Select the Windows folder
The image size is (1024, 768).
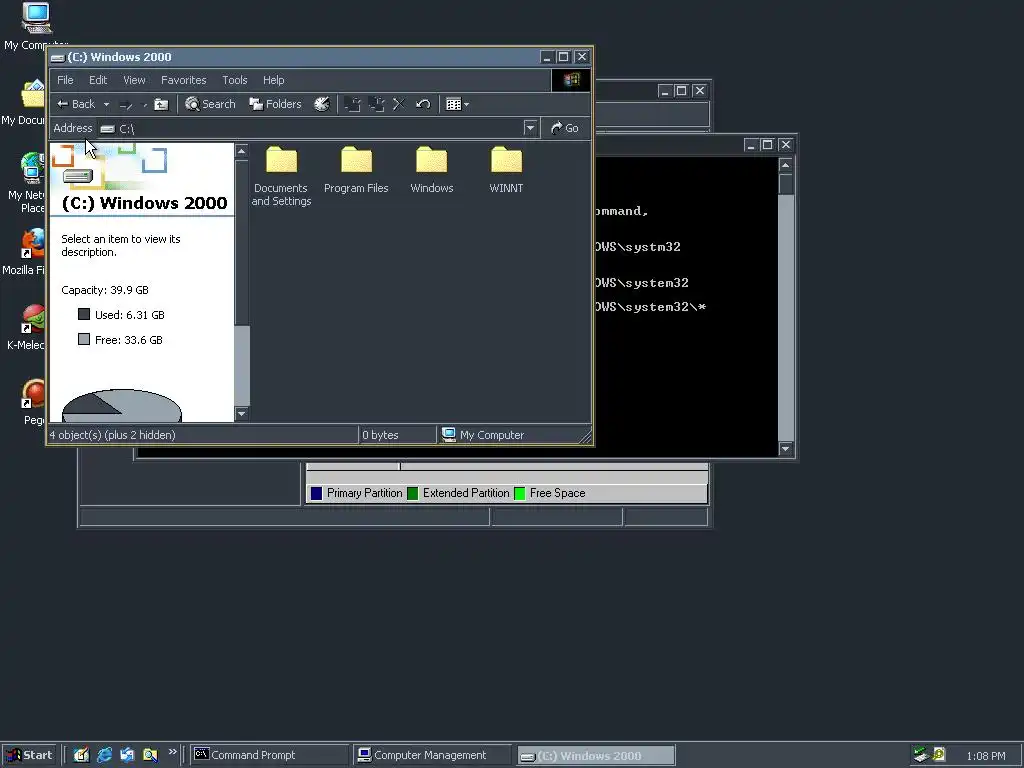pyautogui.click(x=432, y=170)
